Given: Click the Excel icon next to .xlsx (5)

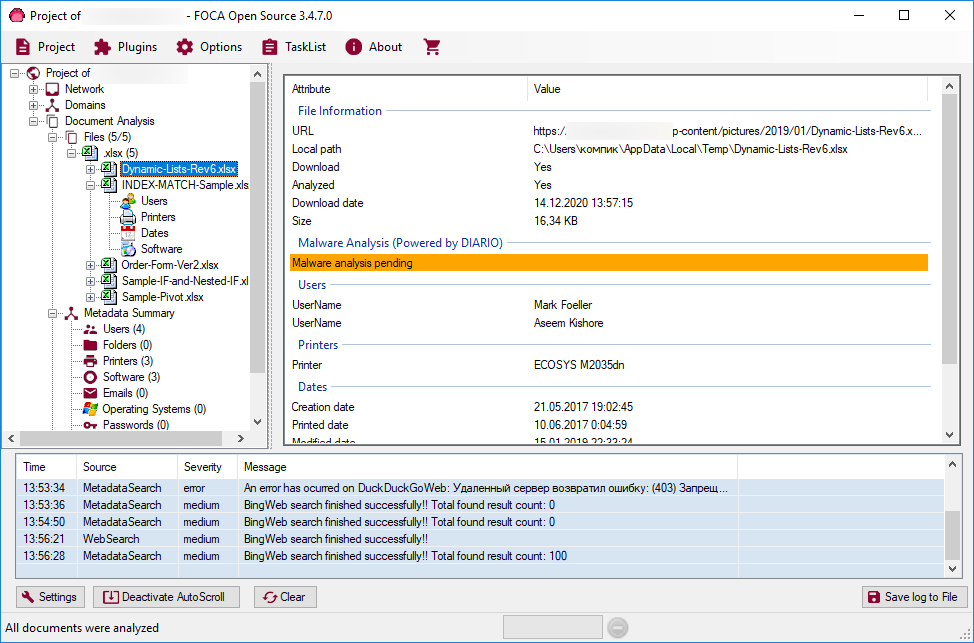Looking at the screenshot, I should pyautogui.click(x=90, y=153).
